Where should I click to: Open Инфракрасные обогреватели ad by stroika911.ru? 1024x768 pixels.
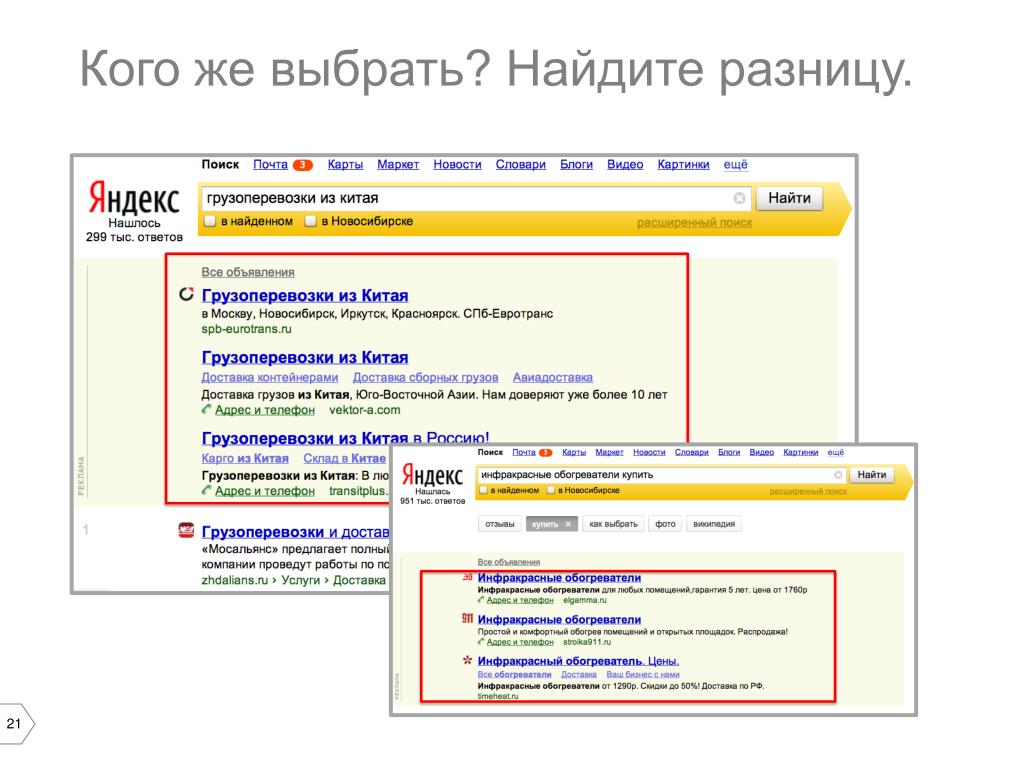pyautogui.click(x=559, y=619)
